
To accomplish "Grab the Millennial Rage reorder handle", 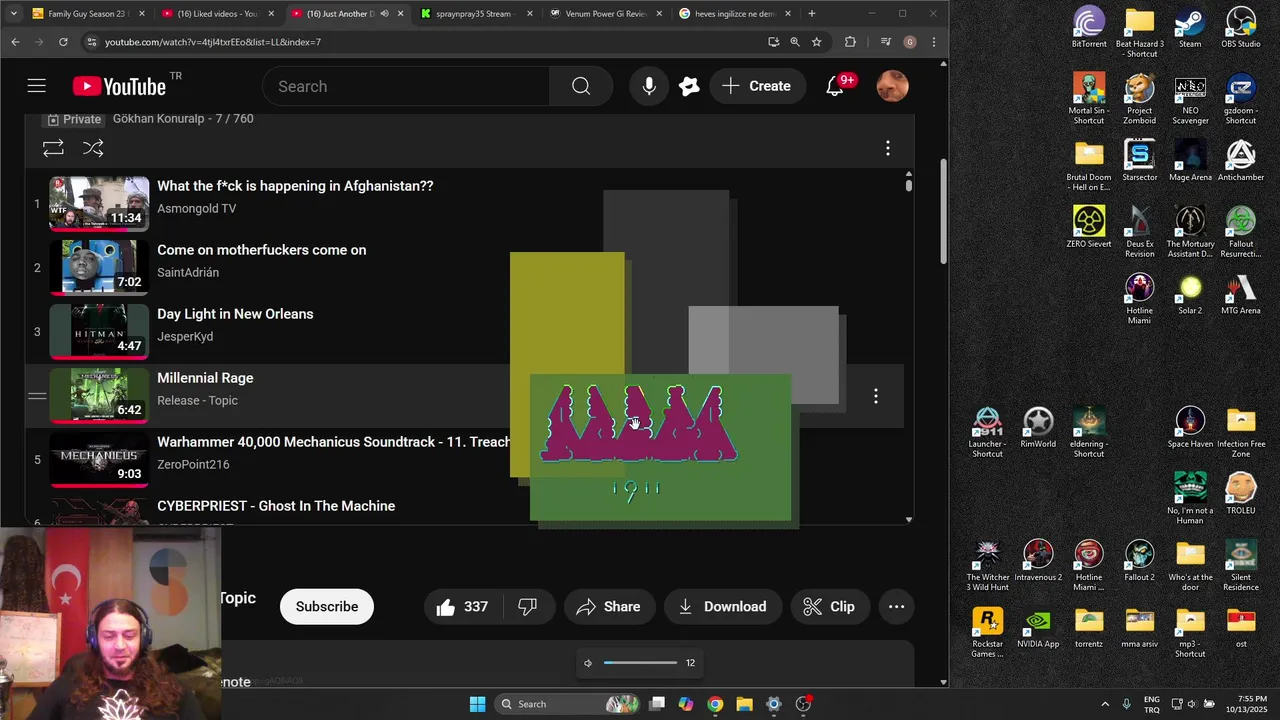I will point(37,396).
